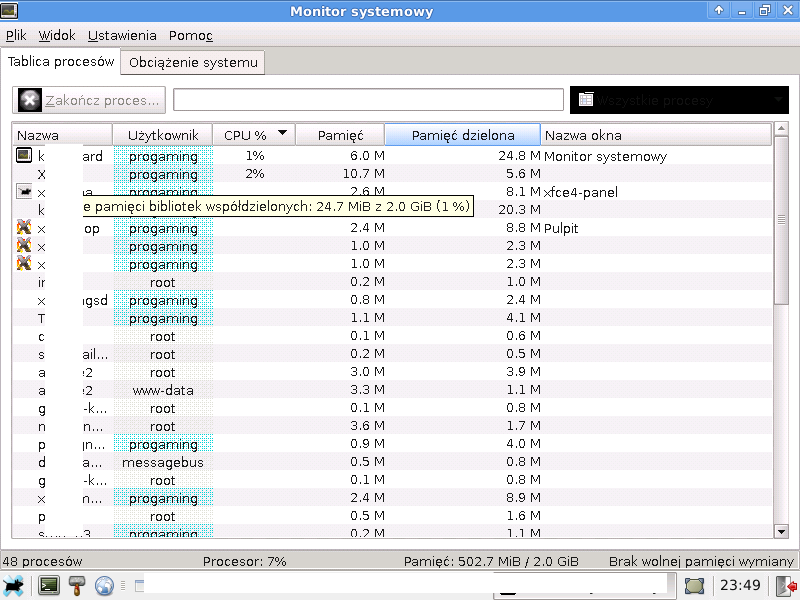Launch the terminal from the panel
This screenshot has height=600, width=800.
point(48,586)
